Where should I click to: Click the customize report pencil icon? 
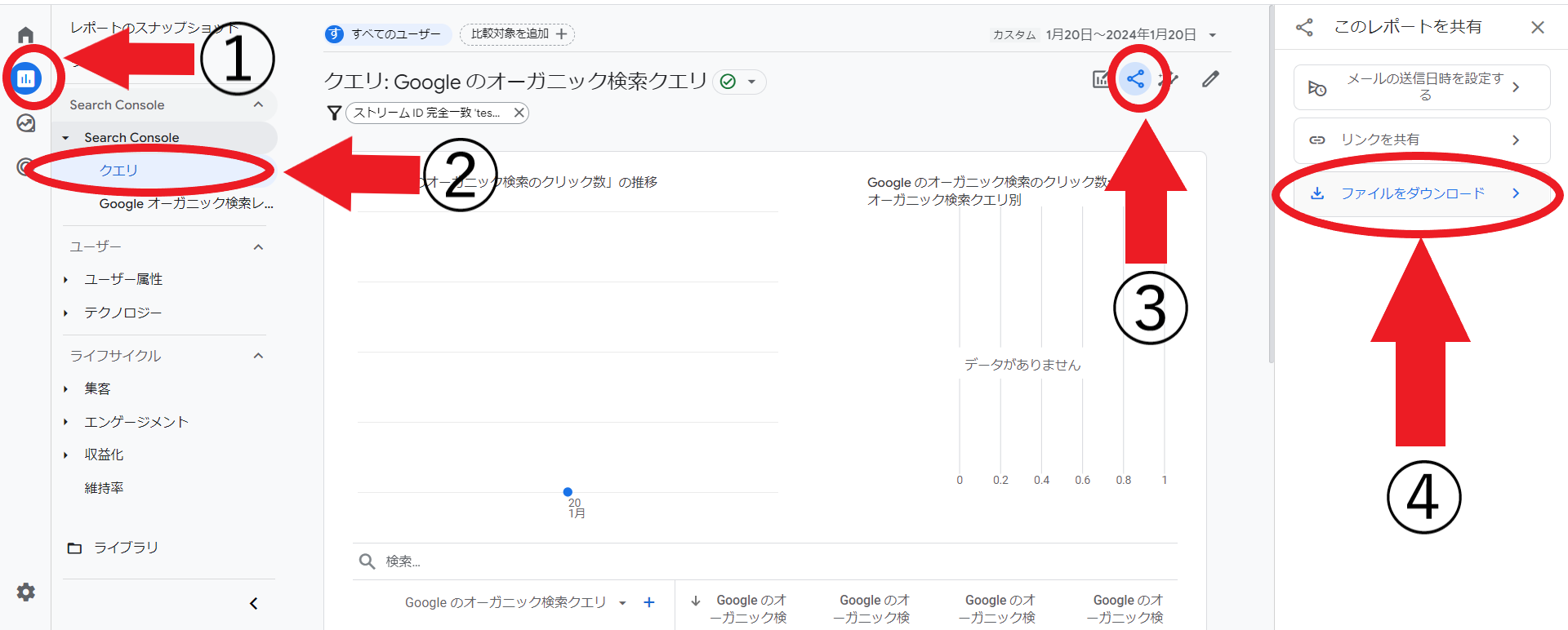click(1210, 79)
